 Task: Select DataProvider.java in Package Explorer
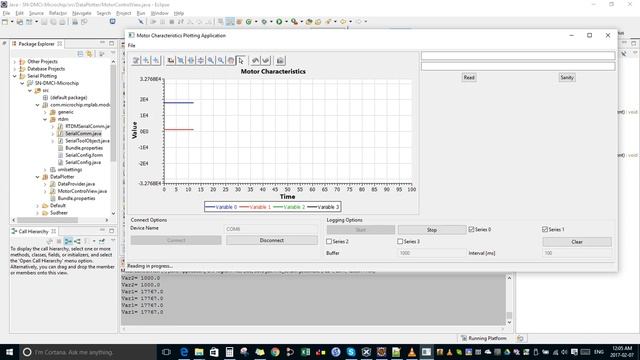pos(76,184)
